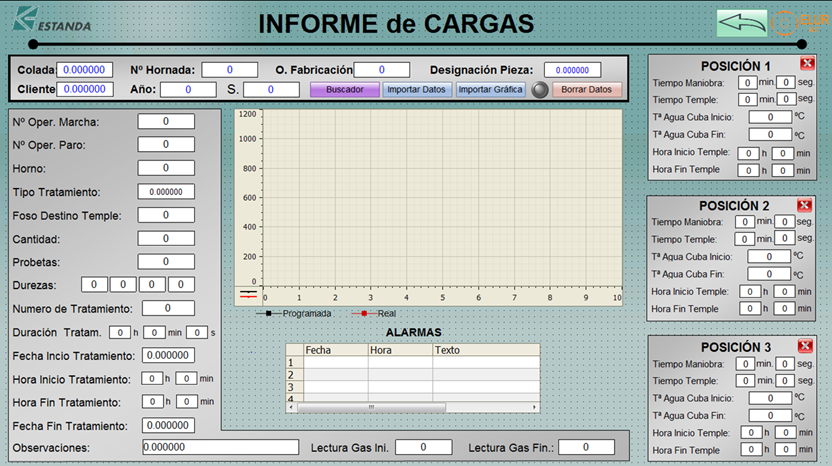Image resolution: width=832 pixels, height=466 pixels.
Task: Click the green back arrow icon
Action: click(742, 23)
